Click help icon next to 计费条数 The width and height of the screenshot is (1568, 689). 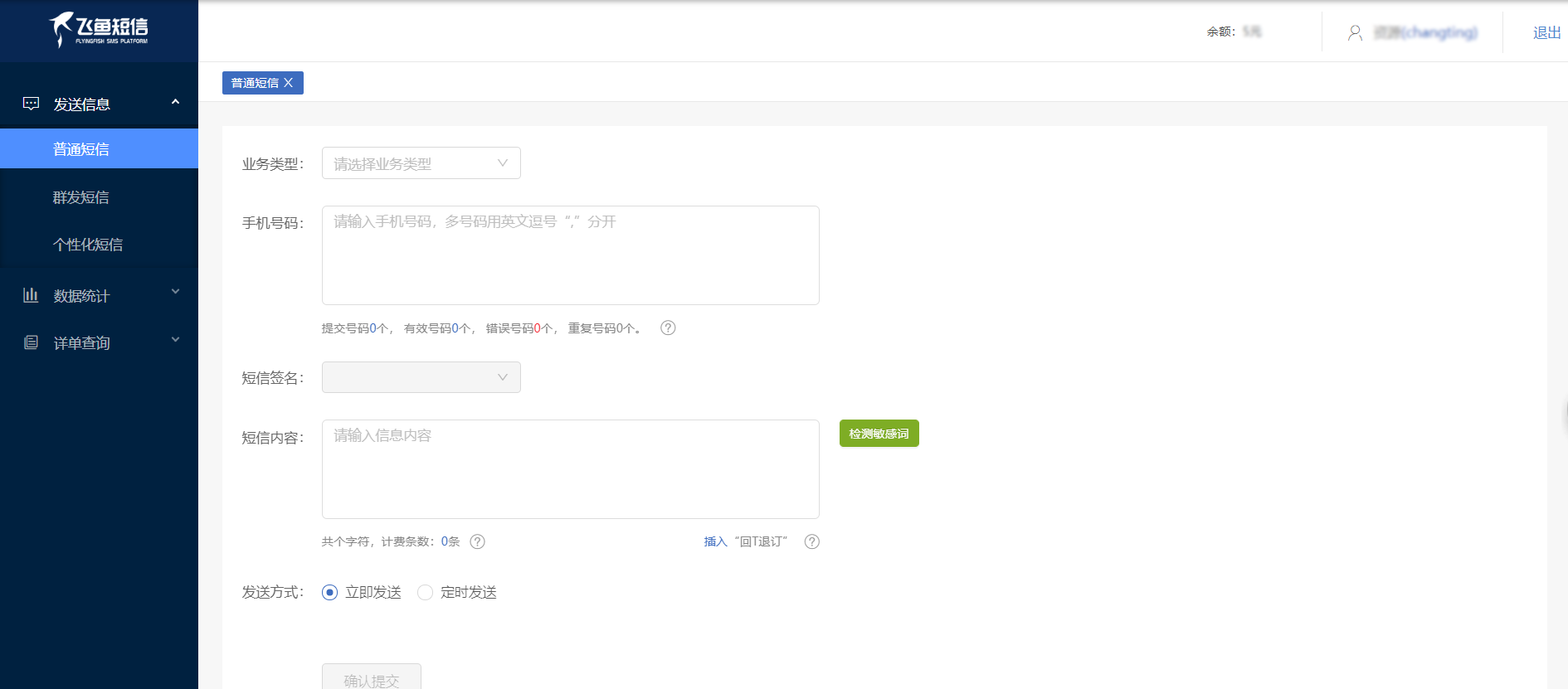tap(477, 541)
